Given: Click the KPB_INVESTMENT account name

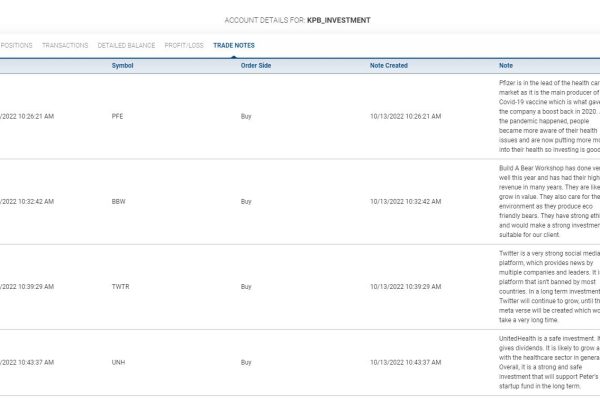Looking at the screenshot, I should point(339,20).
